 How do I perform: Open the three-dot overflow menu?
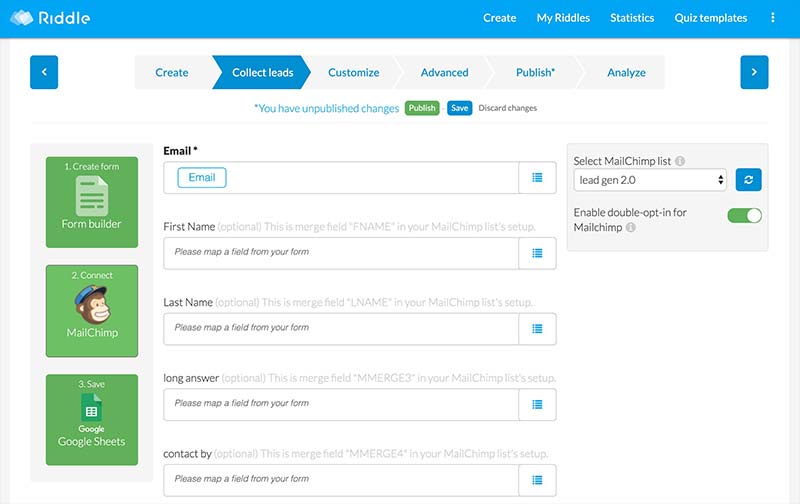coord(772,18)
